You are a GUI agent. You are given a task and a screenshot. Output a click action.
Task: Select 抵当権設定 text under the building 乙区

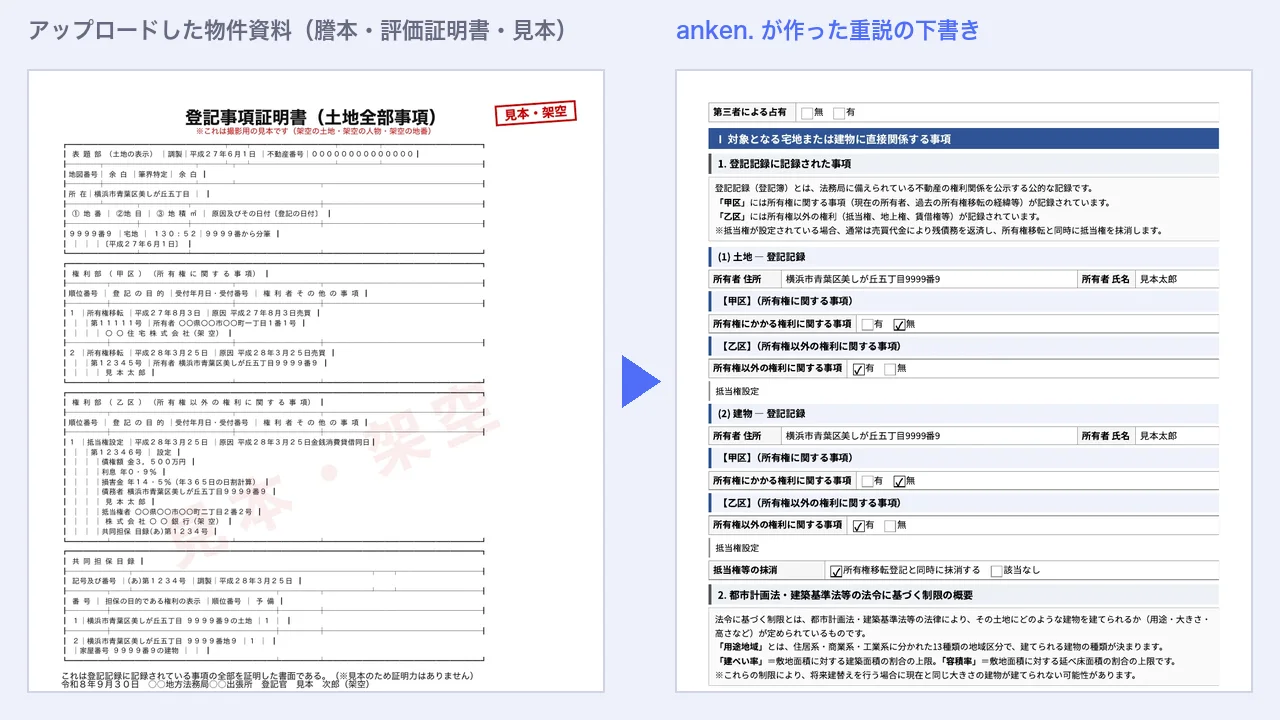(x=738, y=548)
